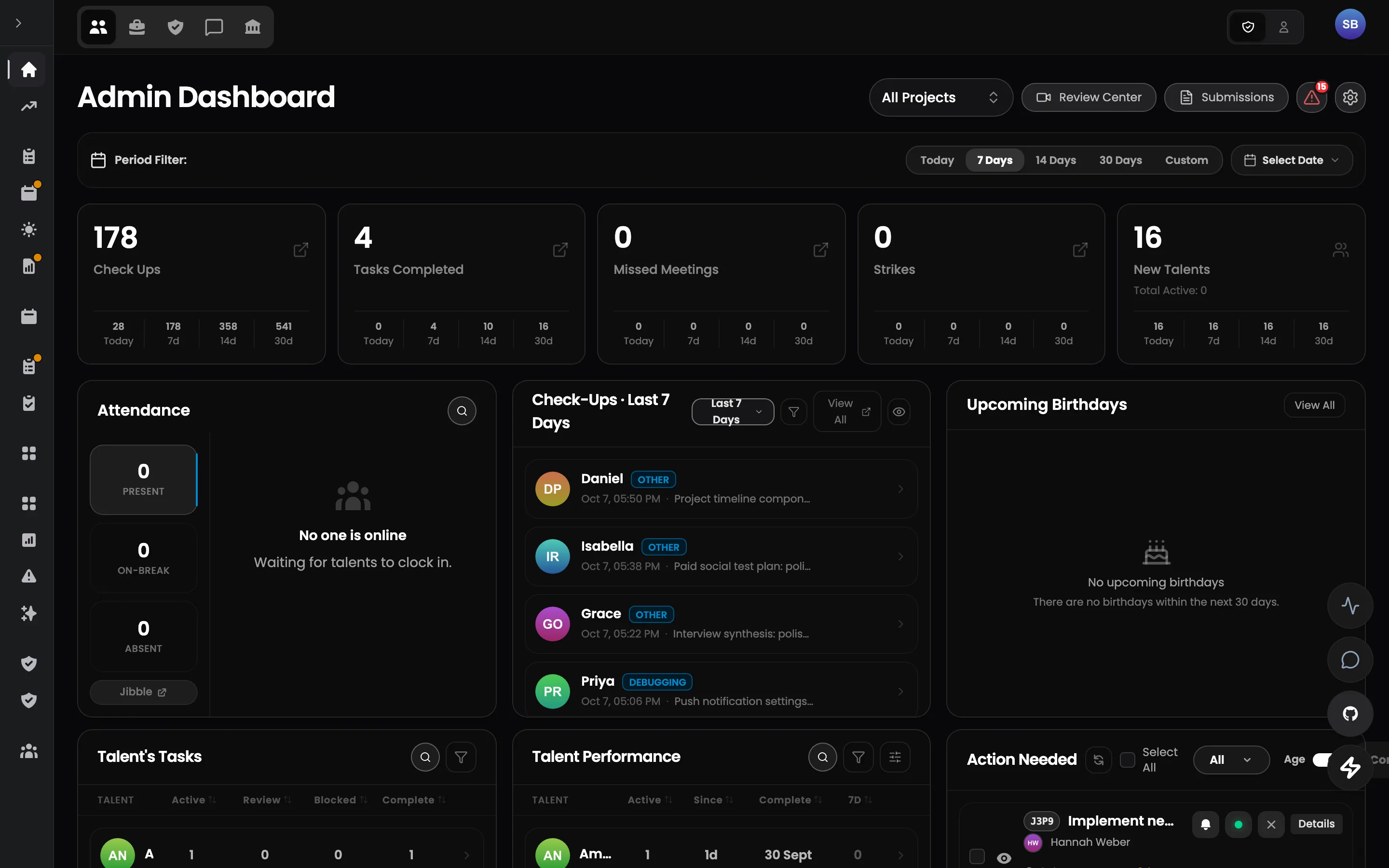
Task: Click the bank building icon in top bar
Action: click(x=253, y=27)
